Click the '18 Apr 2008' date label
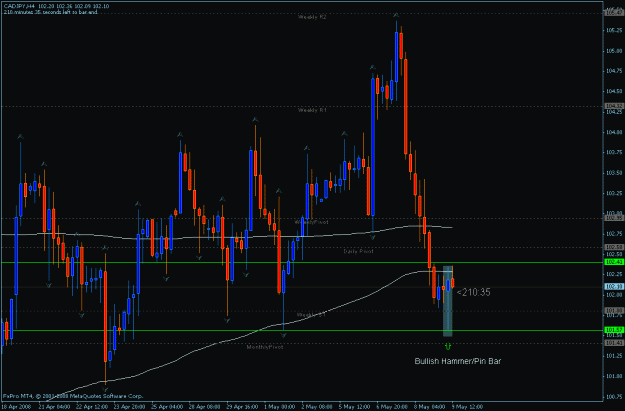 coord(16,407)
